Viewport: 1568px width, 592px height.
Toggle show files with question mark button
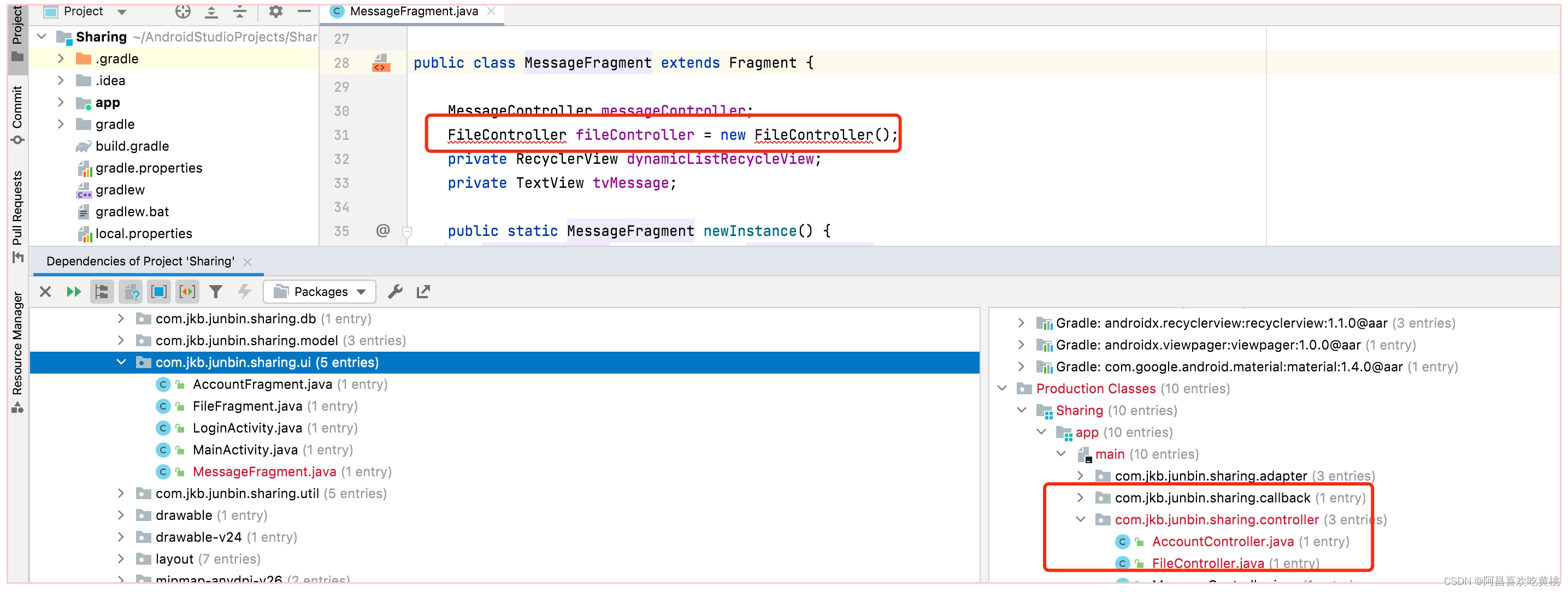pos(130,292)
